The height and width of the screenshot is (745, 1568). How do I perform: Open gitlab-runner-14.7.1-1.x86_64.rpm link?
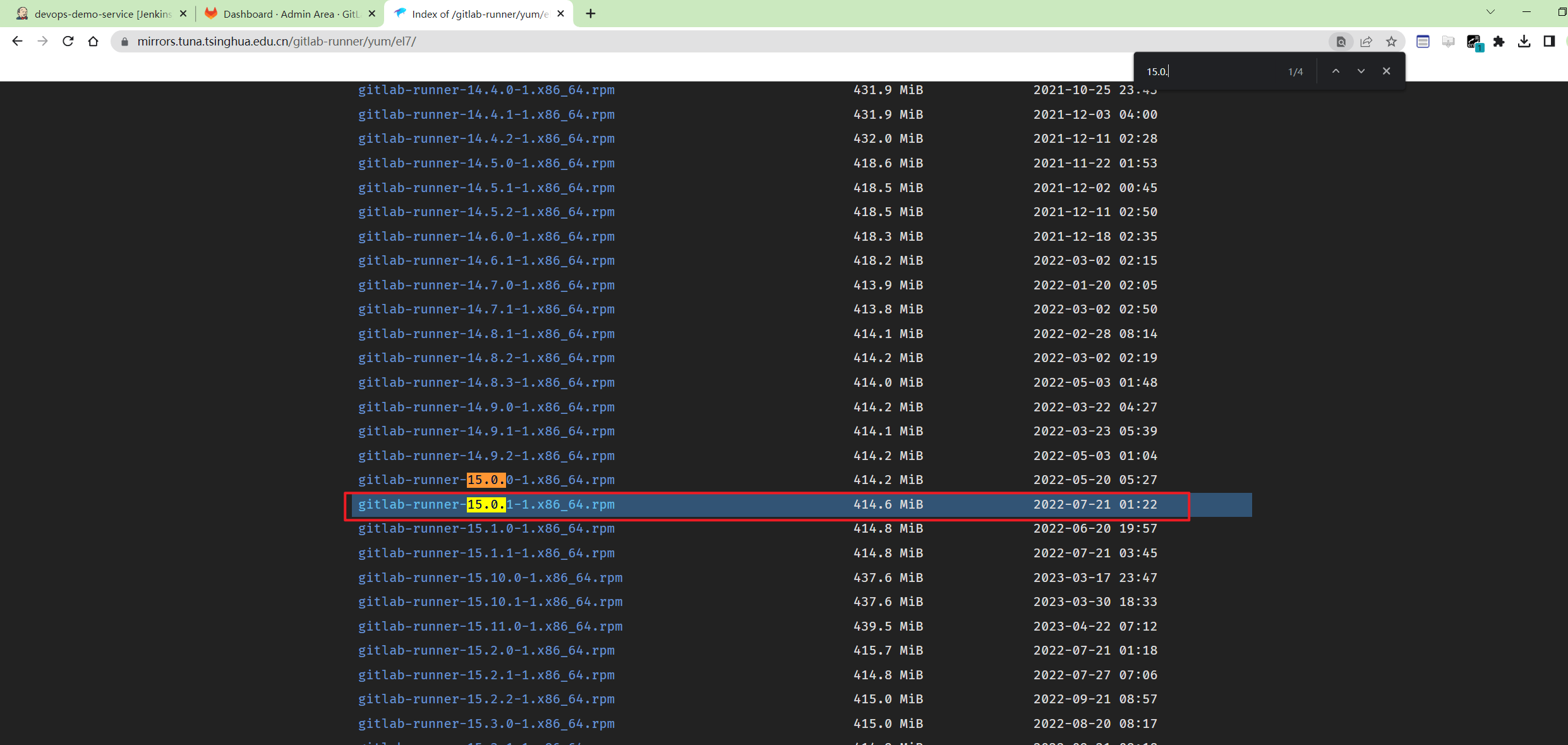(486, 309)
